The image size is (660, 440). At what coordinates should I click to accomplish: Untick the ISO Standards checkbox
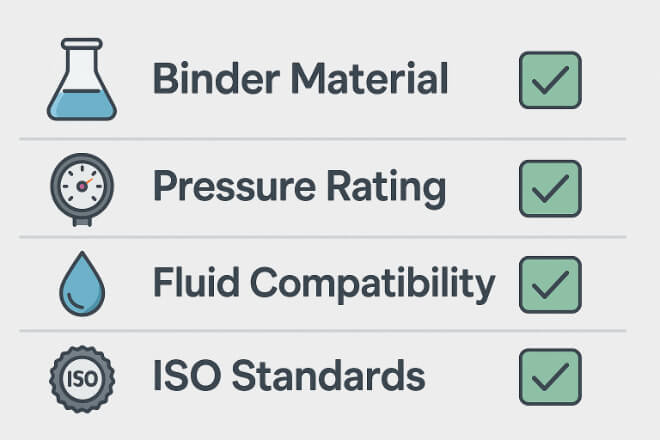tap(550, 377)
